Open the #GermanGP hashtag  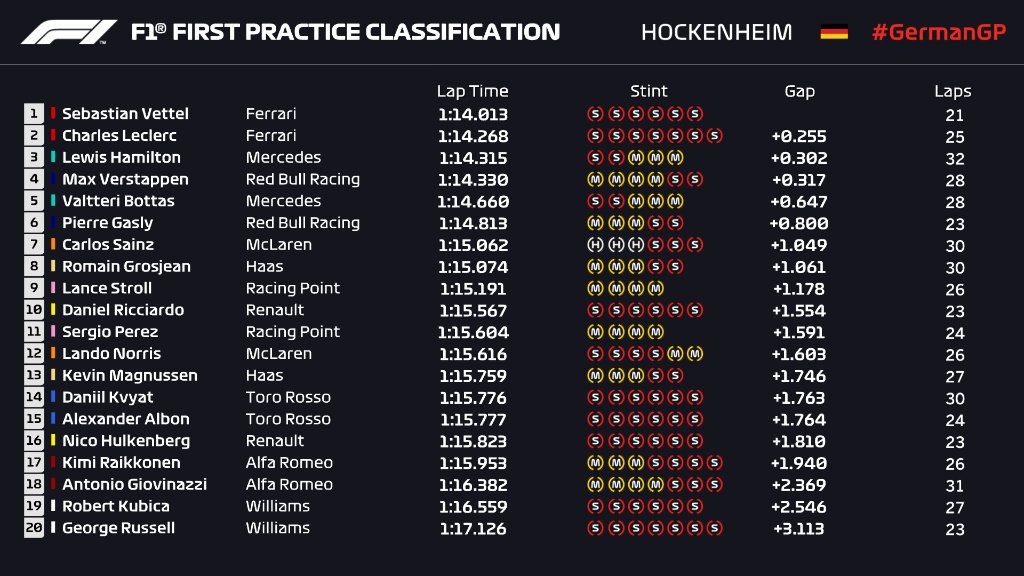pos(936,32)
